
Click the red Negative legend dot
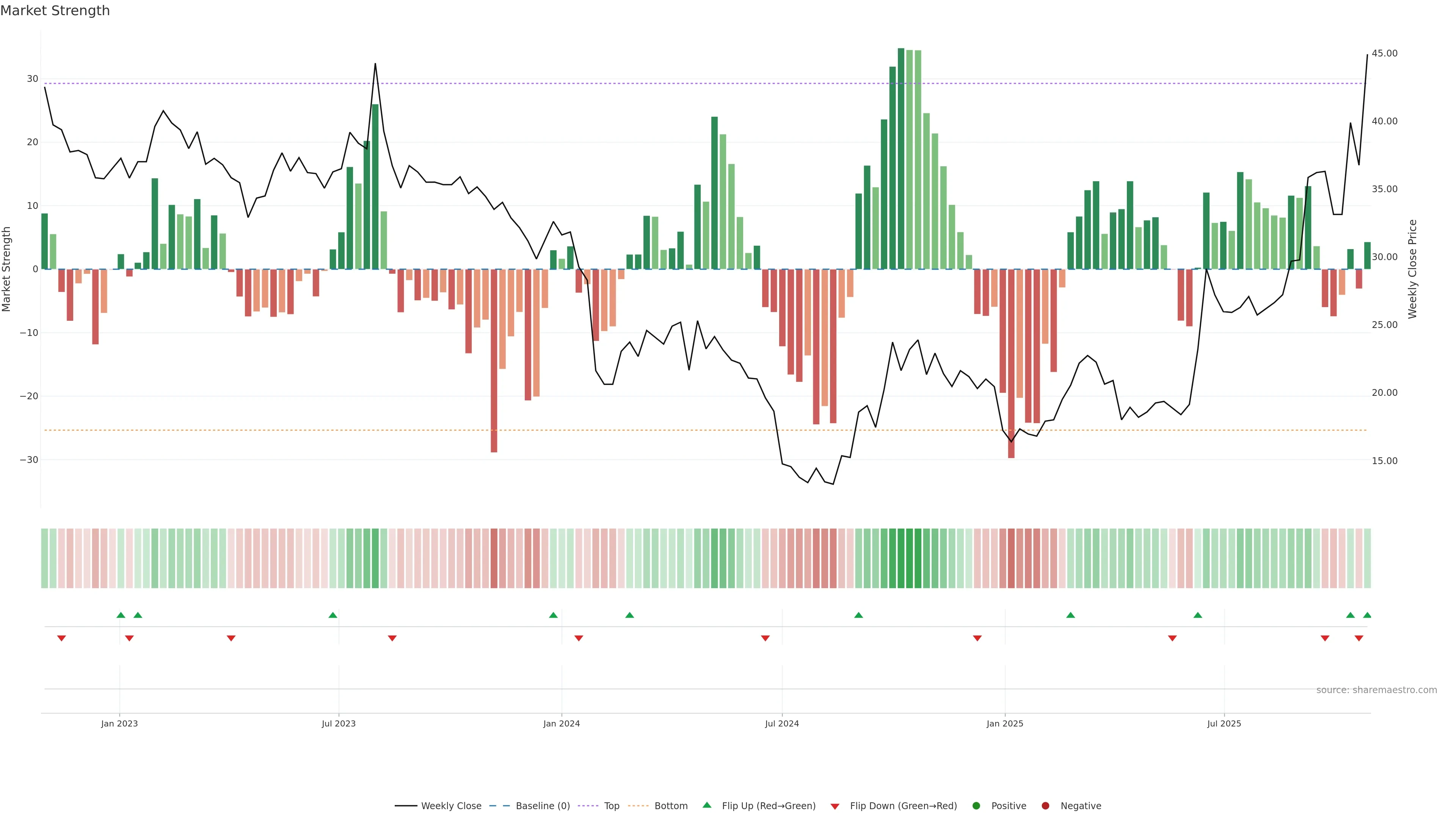tap(1045, 805)
